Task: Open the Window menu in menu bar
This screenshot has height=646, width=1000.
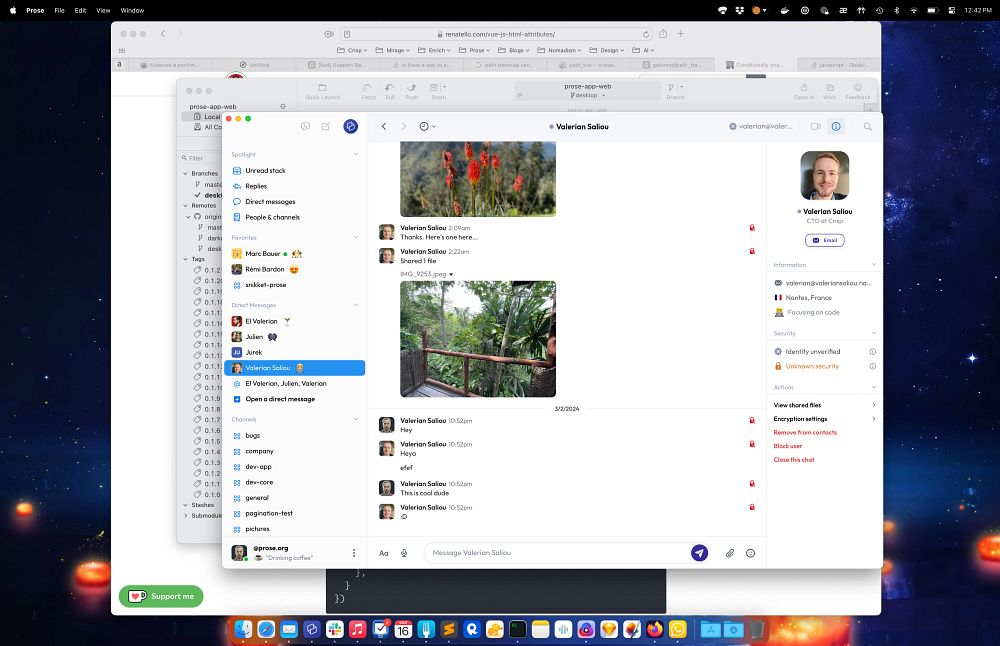Action: click(133, 10)
